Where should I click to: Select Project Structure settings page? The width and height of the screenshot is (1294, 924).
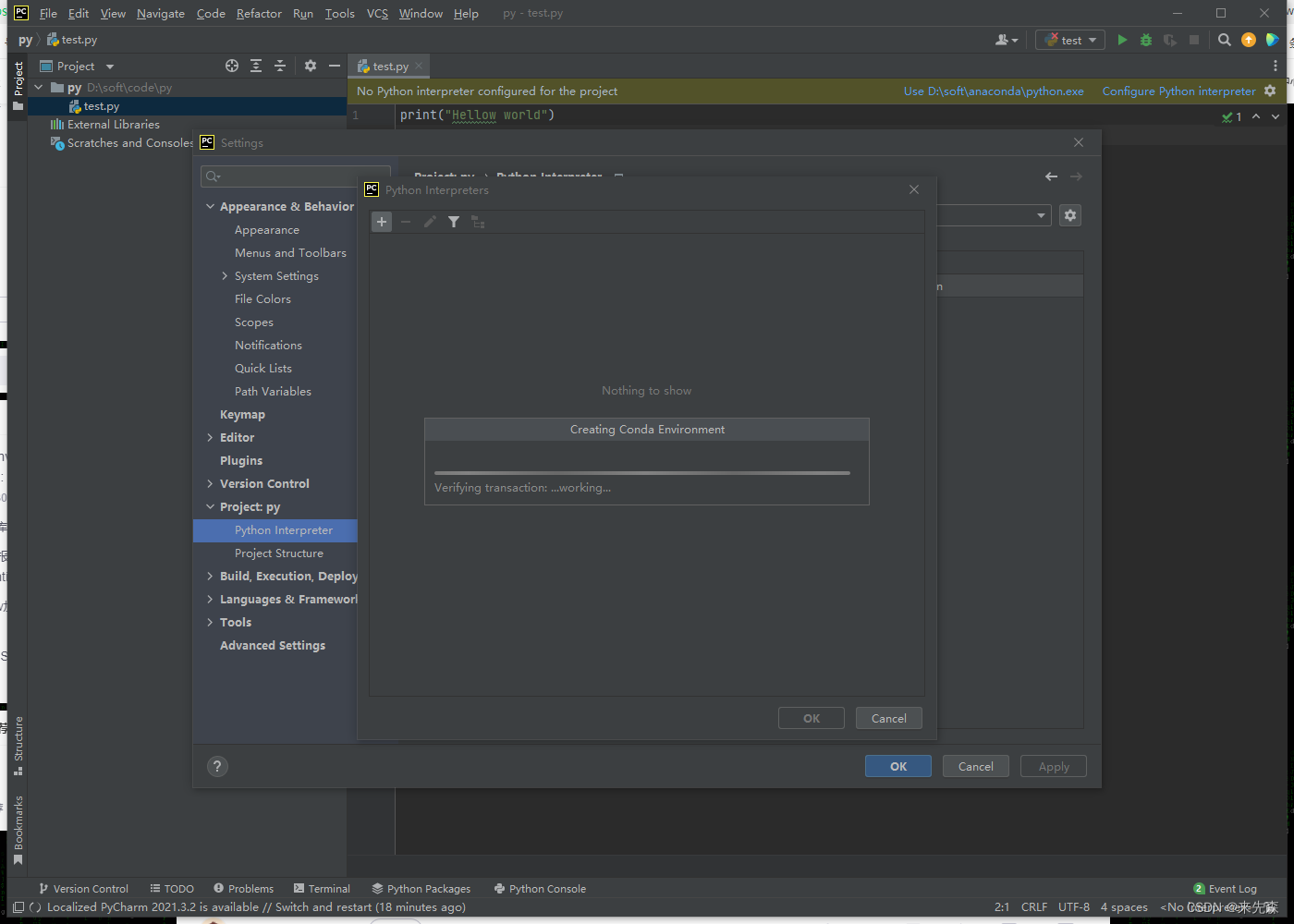[x=279, y=553]
